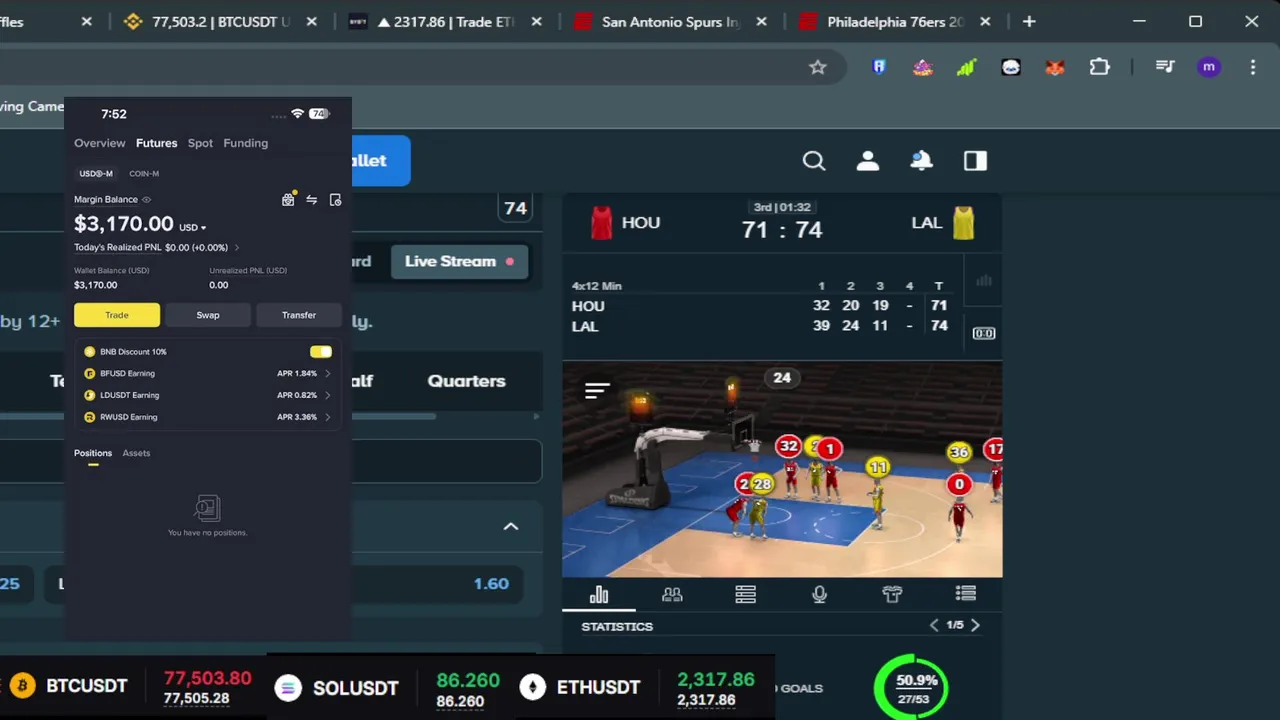Open a new browser tab
This screenshot has height=720, width=1280.
click(1029, 21)
